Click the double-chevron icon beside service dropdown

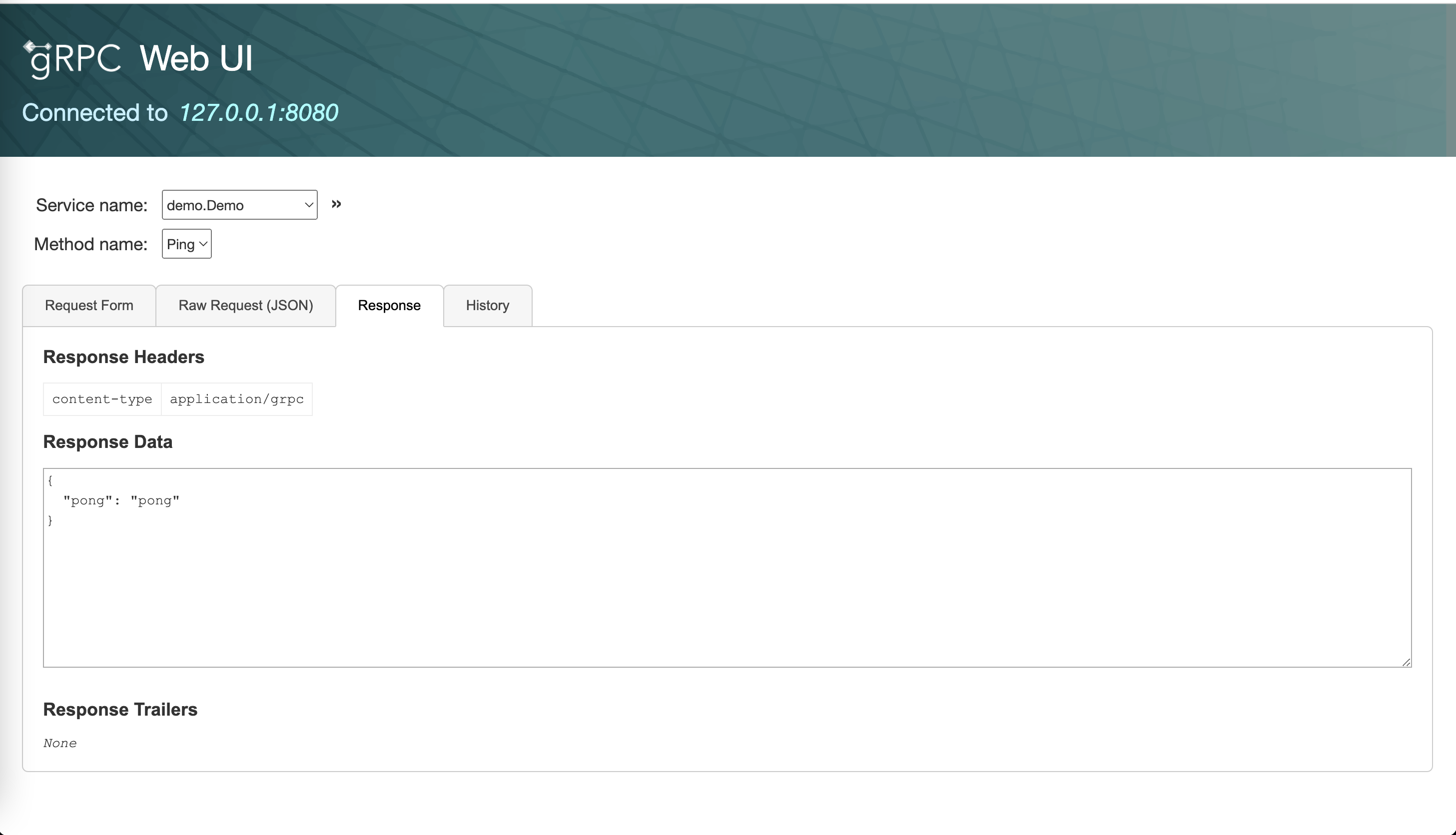tap(336, 204)
